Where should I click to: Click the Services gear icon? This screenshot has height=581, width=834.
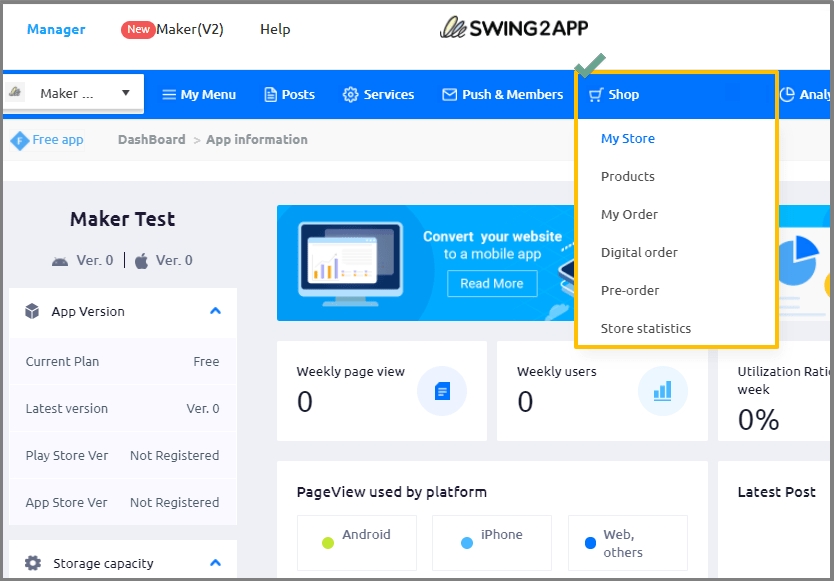click(350, 95)
